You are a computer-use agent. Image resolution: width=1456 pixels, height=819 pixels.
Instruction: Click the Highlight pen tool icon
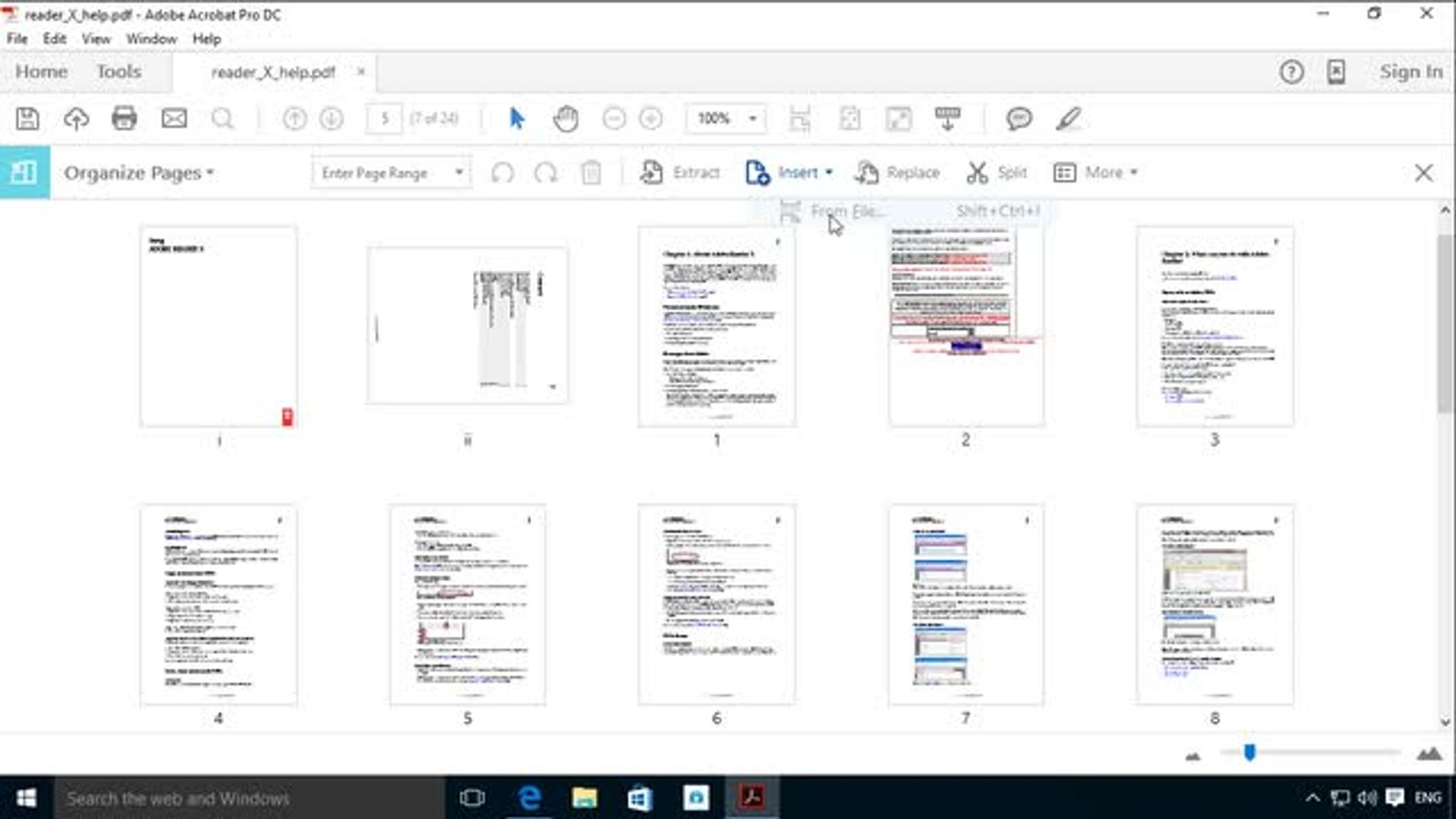(x=1068, y=118)
